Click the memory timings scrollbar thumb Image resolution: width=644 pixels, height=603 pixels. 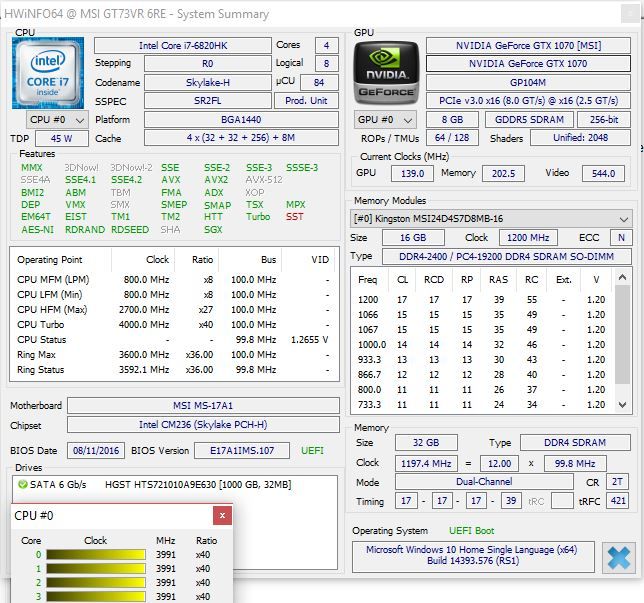click(x=622, y=335)
